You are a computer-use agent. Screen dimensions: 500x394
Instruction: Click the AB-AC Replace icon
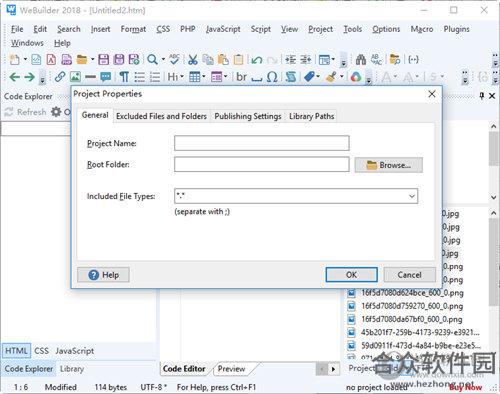pos(376,60)
